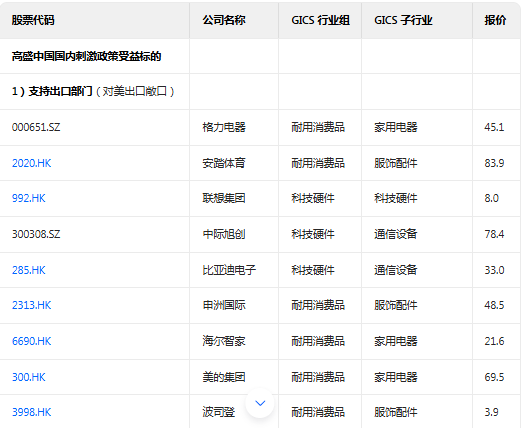Screen dimensions: 524x428
Task: Click the 股票代码 column header
Action: tap(95, 20)
